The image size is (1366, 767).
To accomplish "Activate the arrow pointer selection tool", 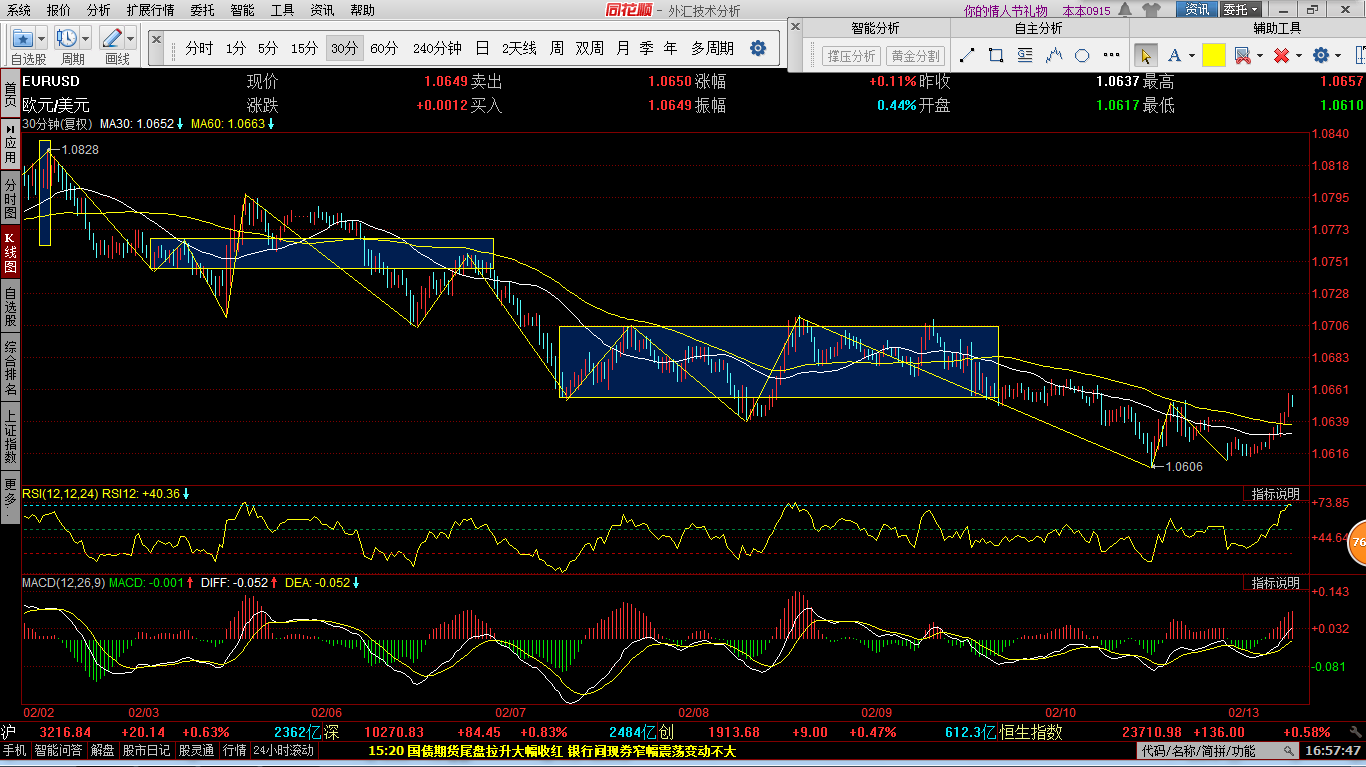I will (x=1146, y=55).
